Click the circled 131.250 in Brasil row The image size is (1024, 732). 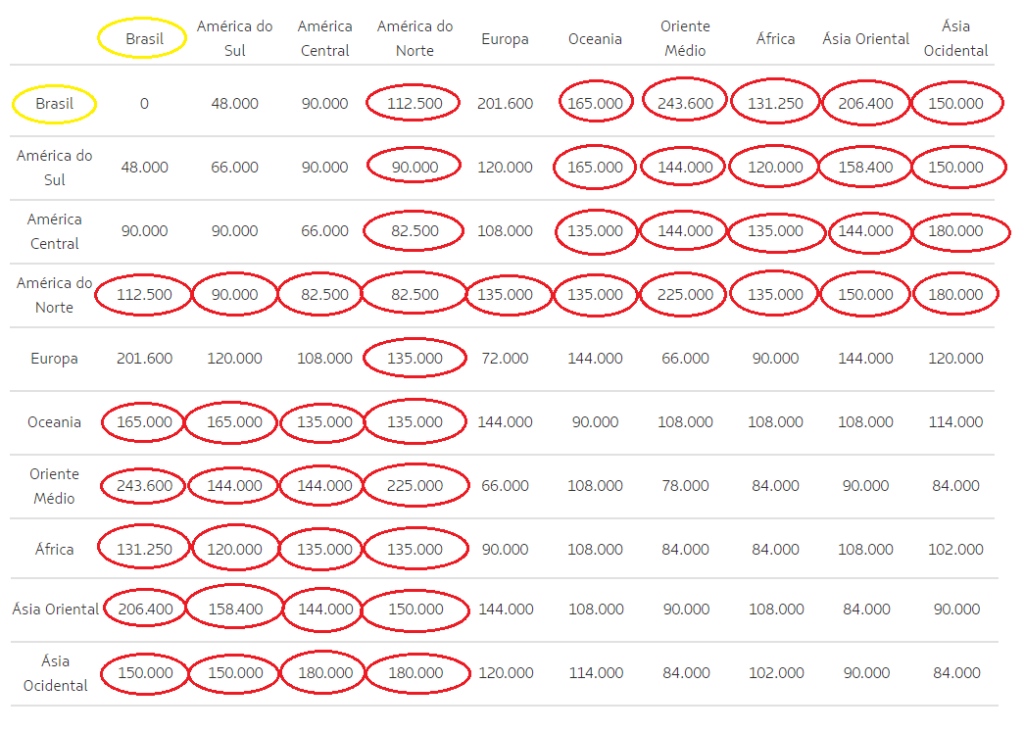click(775, 102)
